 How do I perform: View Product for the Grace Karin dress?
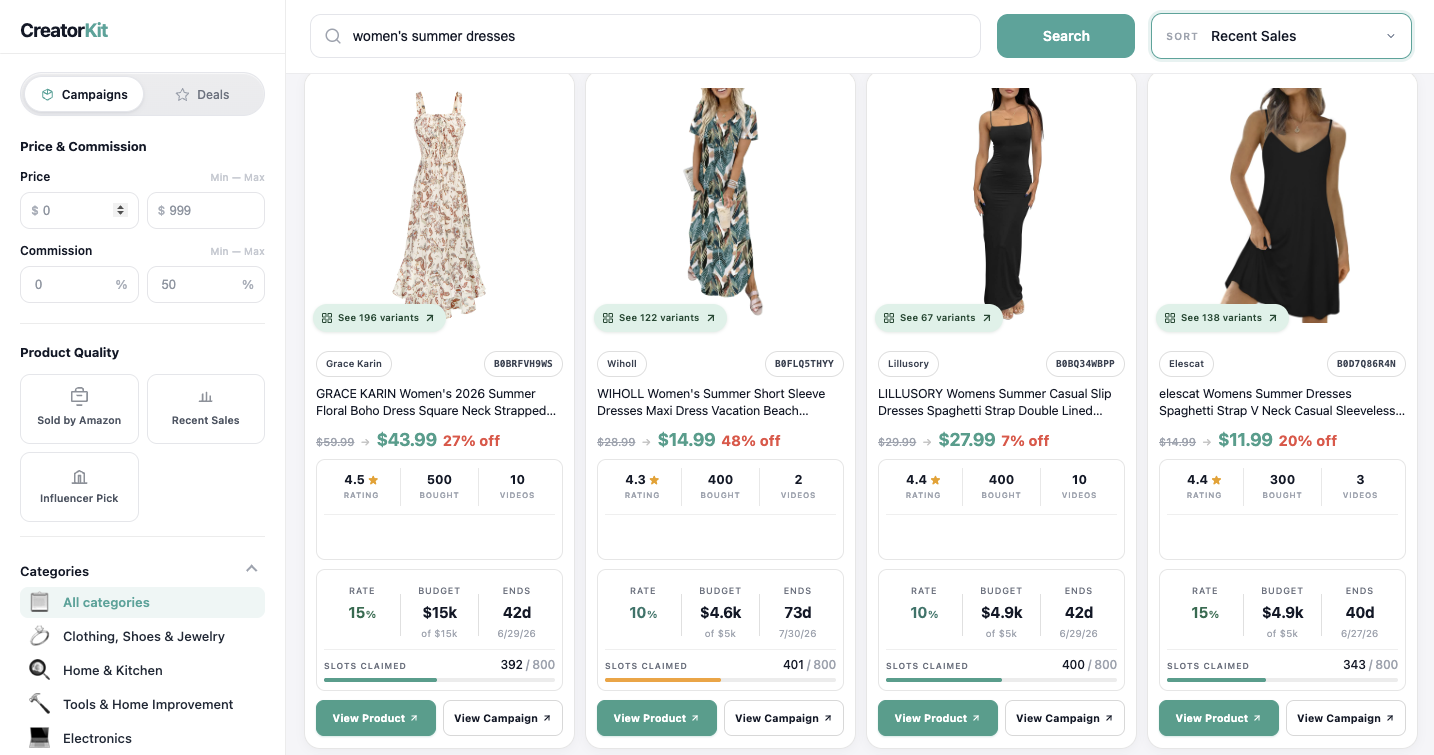376,718
